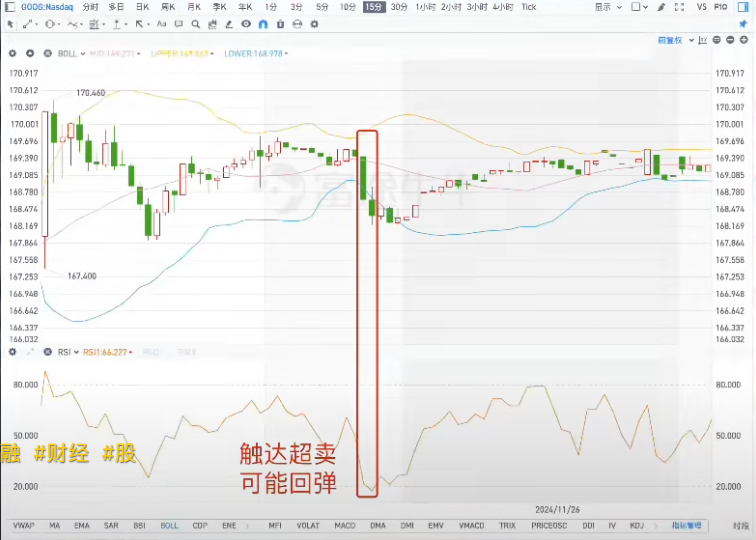Click the pencil brush drawing tool

(229, 24)
